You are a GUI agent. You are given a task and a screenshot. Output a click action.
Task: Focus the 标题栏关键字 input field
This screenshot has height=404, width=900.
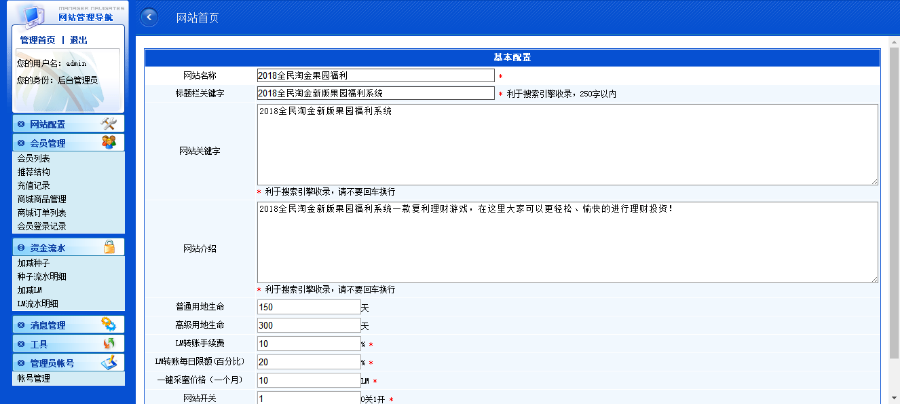pos(375,93)
